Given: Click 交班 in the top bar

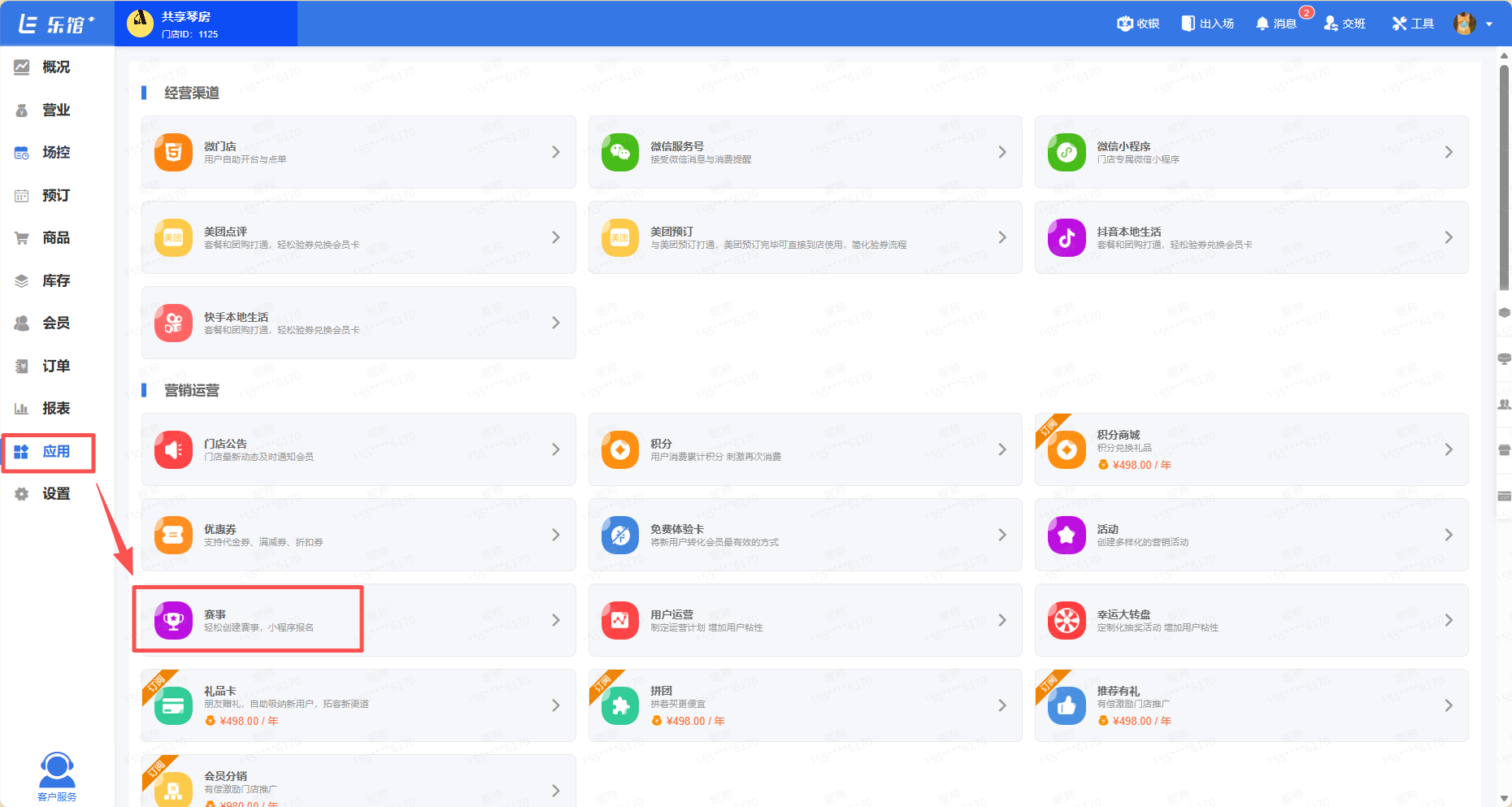Looking at the screenshot, I should point(1345,24).
